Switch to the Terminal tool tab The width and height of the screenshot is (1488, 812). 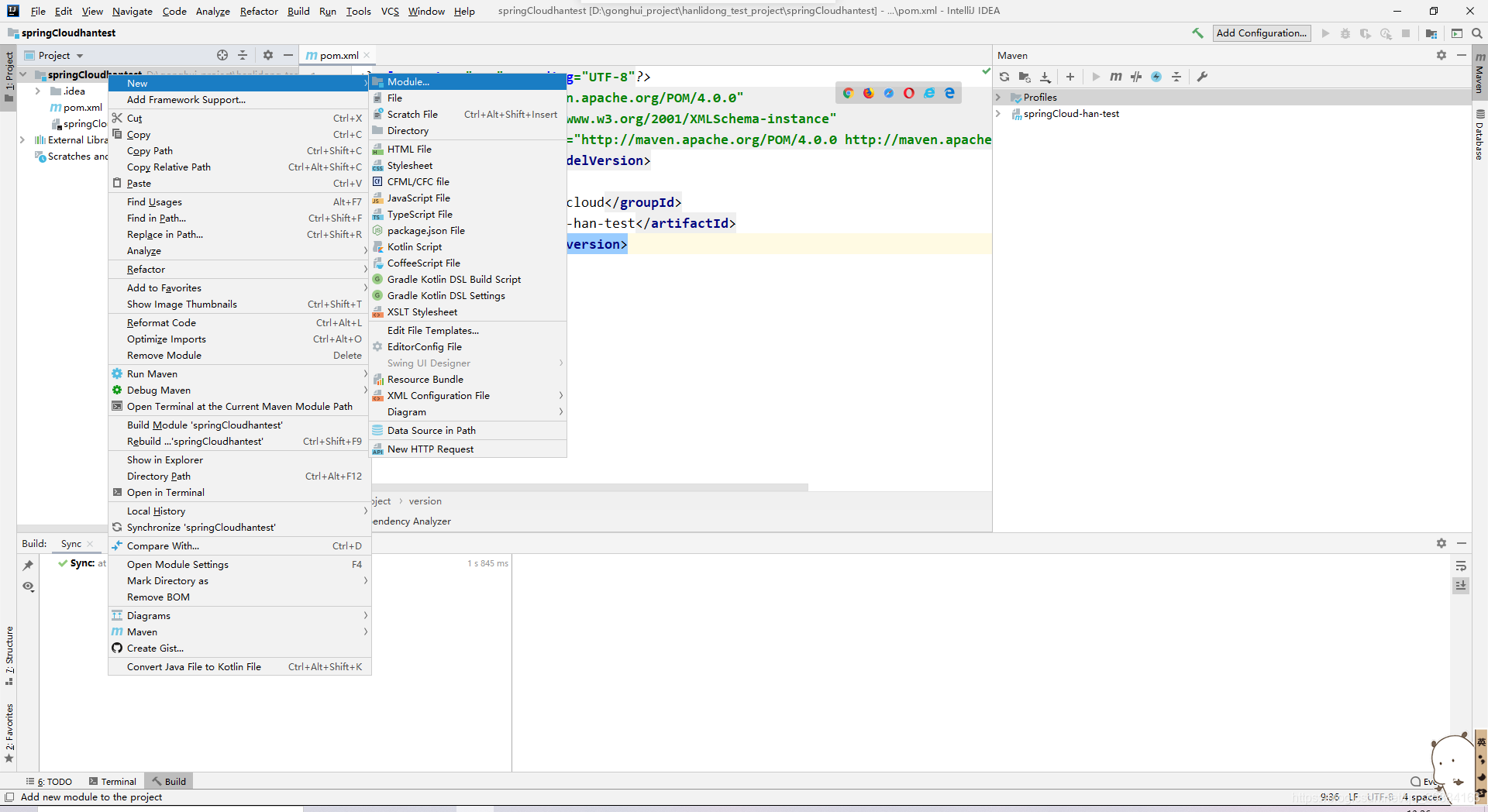(112, 781)
